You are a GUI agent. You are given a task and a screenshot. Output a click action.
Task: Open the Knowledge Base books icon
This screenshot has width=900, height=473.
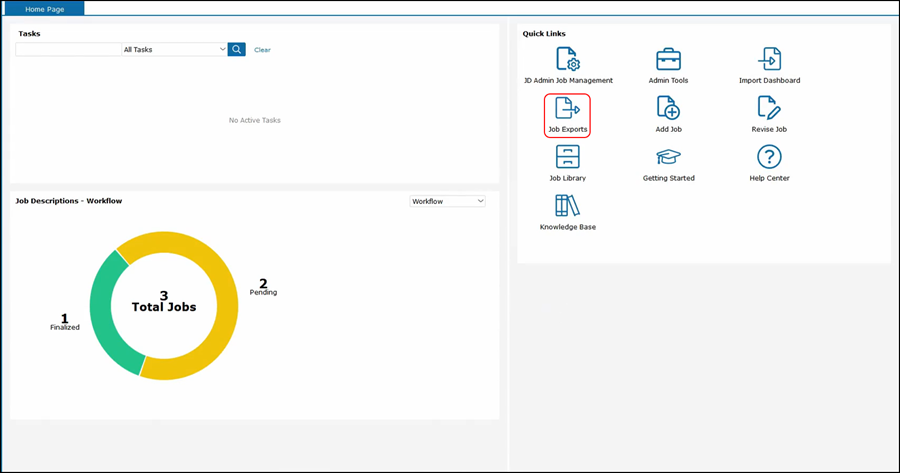(x=567, y=206)
